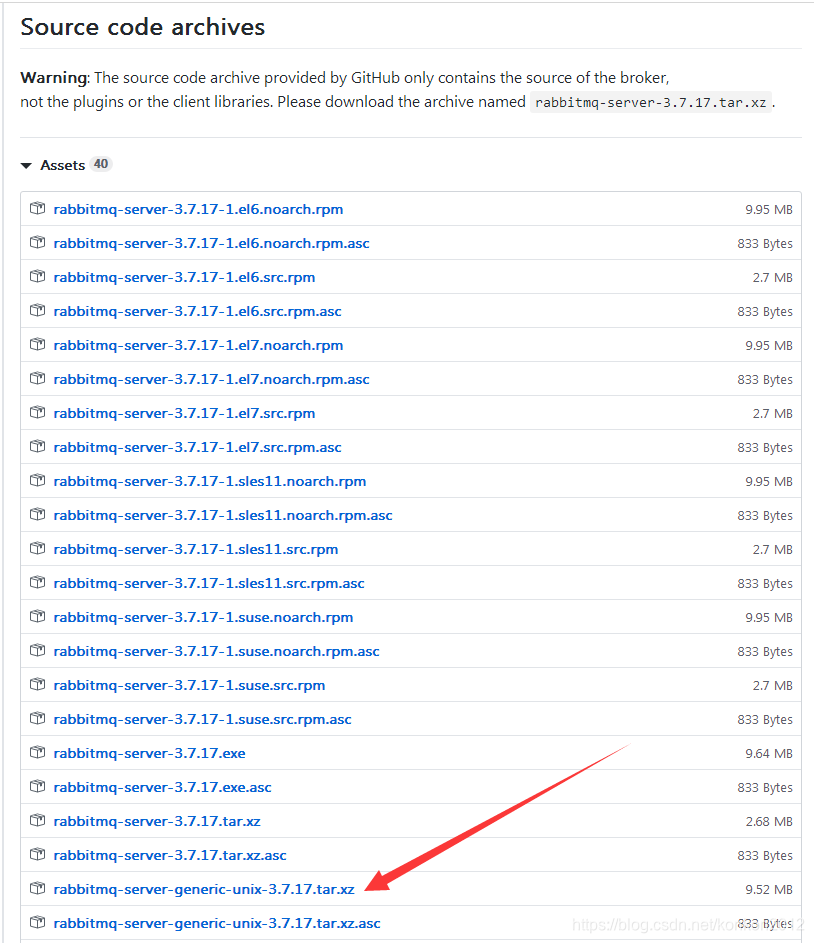Open rabbitmq-server-3.7.17-1.el6.noarch.rpm link

coord(198,209)
